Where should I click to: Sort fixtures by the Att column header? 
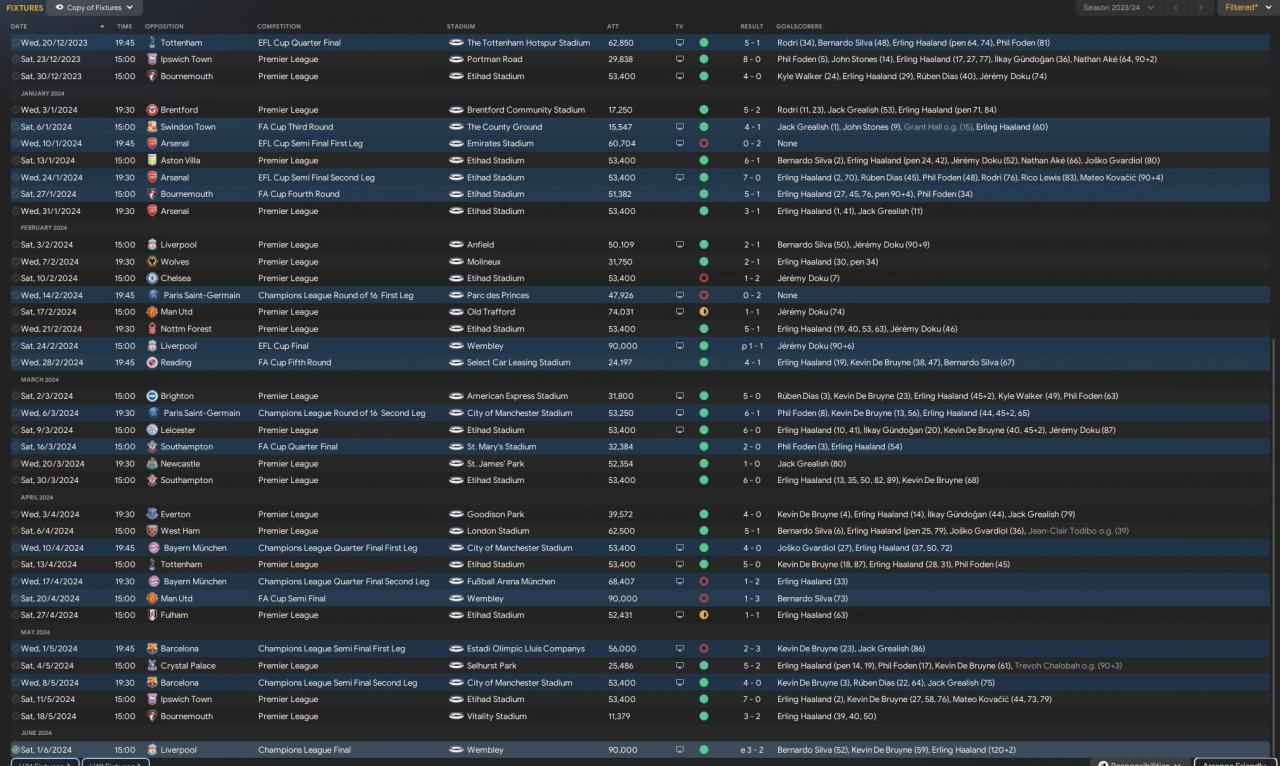pos(613,26)
